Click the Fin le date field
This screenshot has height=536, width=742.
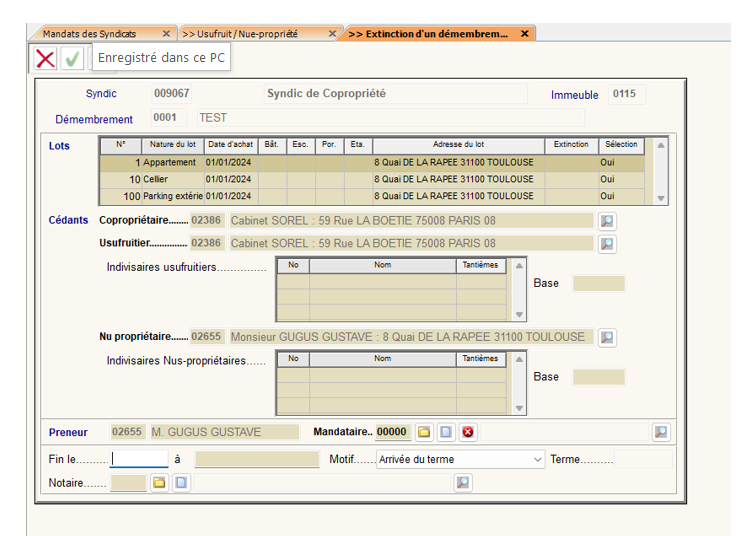[x=140, y=459]
